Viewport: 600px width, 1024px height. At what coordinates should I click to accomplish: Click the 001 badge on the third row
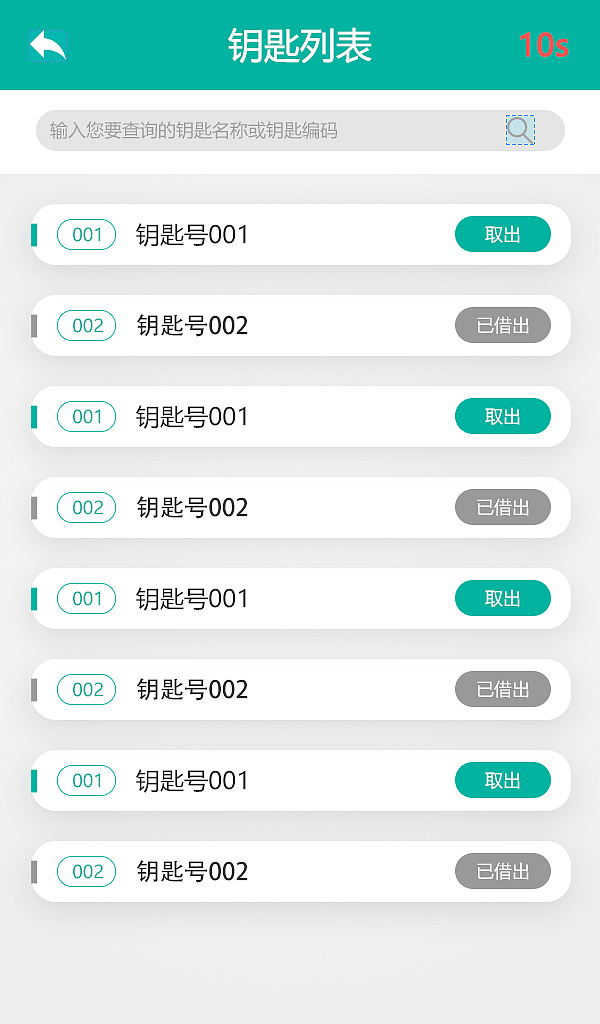pos(86,416)
